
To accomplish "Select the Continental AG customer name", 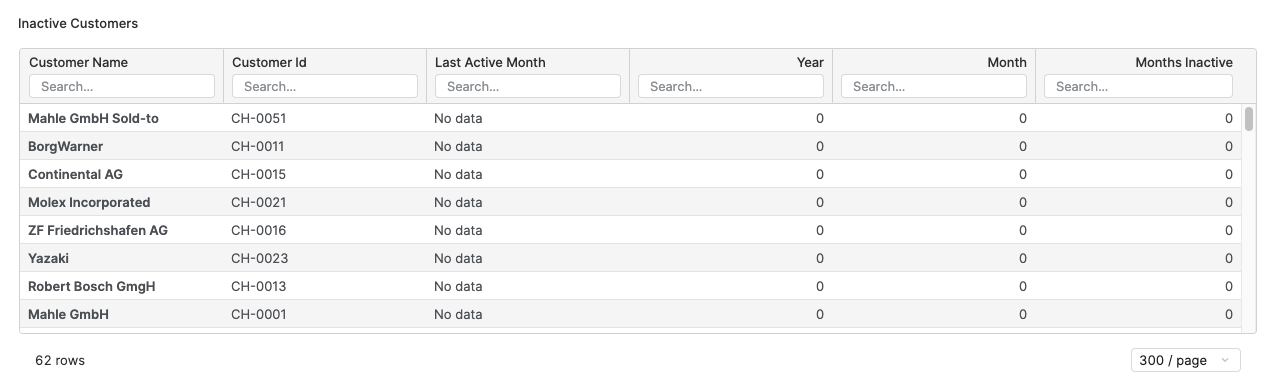I will (x=75, y=174).
